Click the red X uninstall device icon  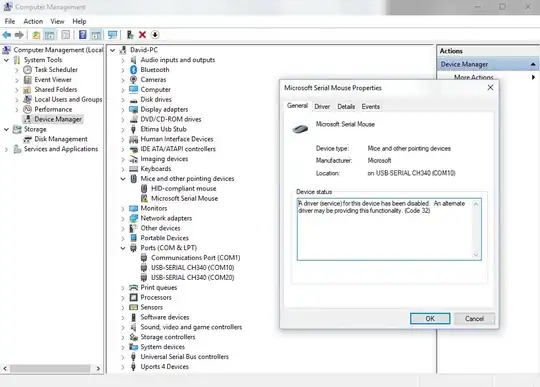[x=142, y=35]
